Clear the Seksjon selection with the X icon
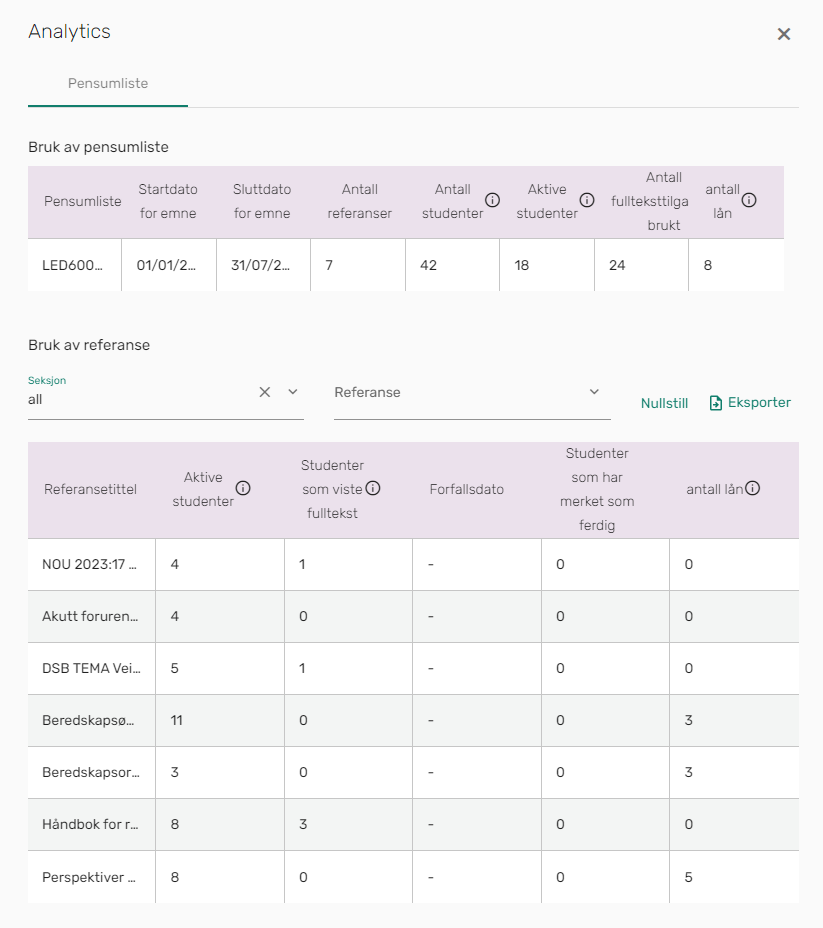The image size is (823, 928). coord(265,392)
